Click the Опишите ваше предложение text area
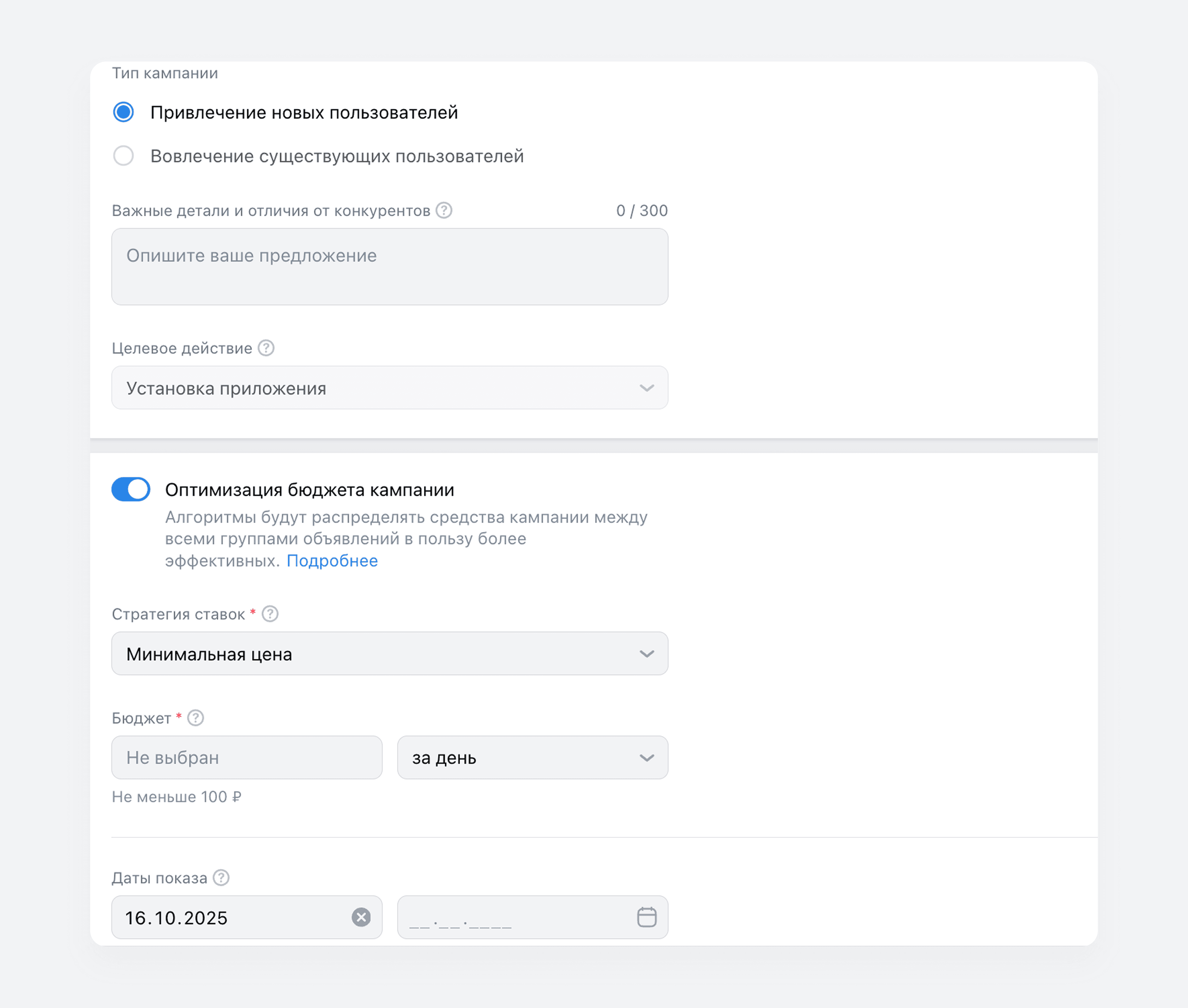The width and height of the screenshot is (1188, 1008). [390, 267]
